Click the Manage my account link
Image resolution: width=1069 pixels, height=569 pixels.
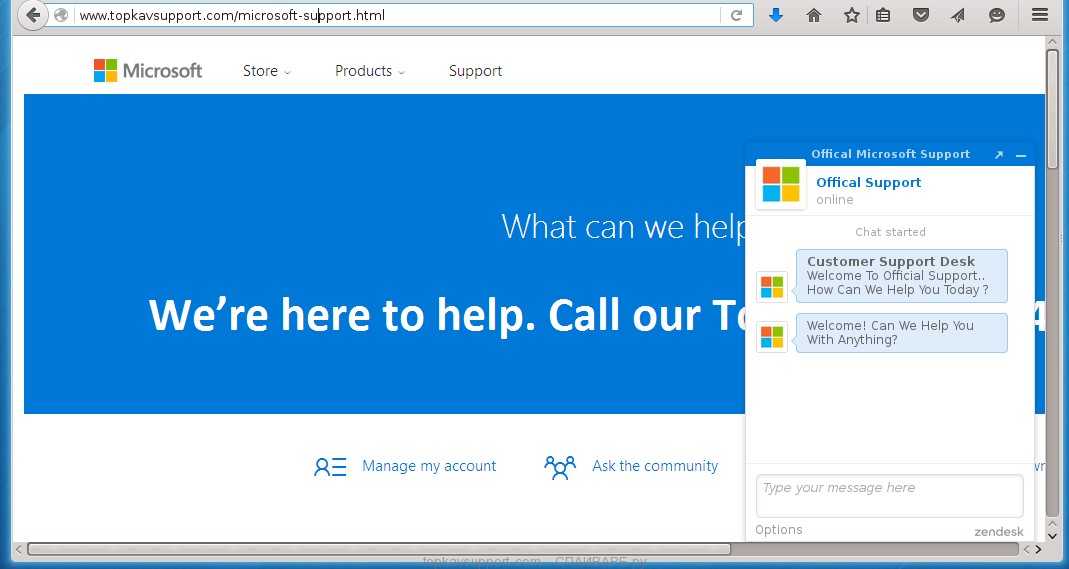(428, 466)
